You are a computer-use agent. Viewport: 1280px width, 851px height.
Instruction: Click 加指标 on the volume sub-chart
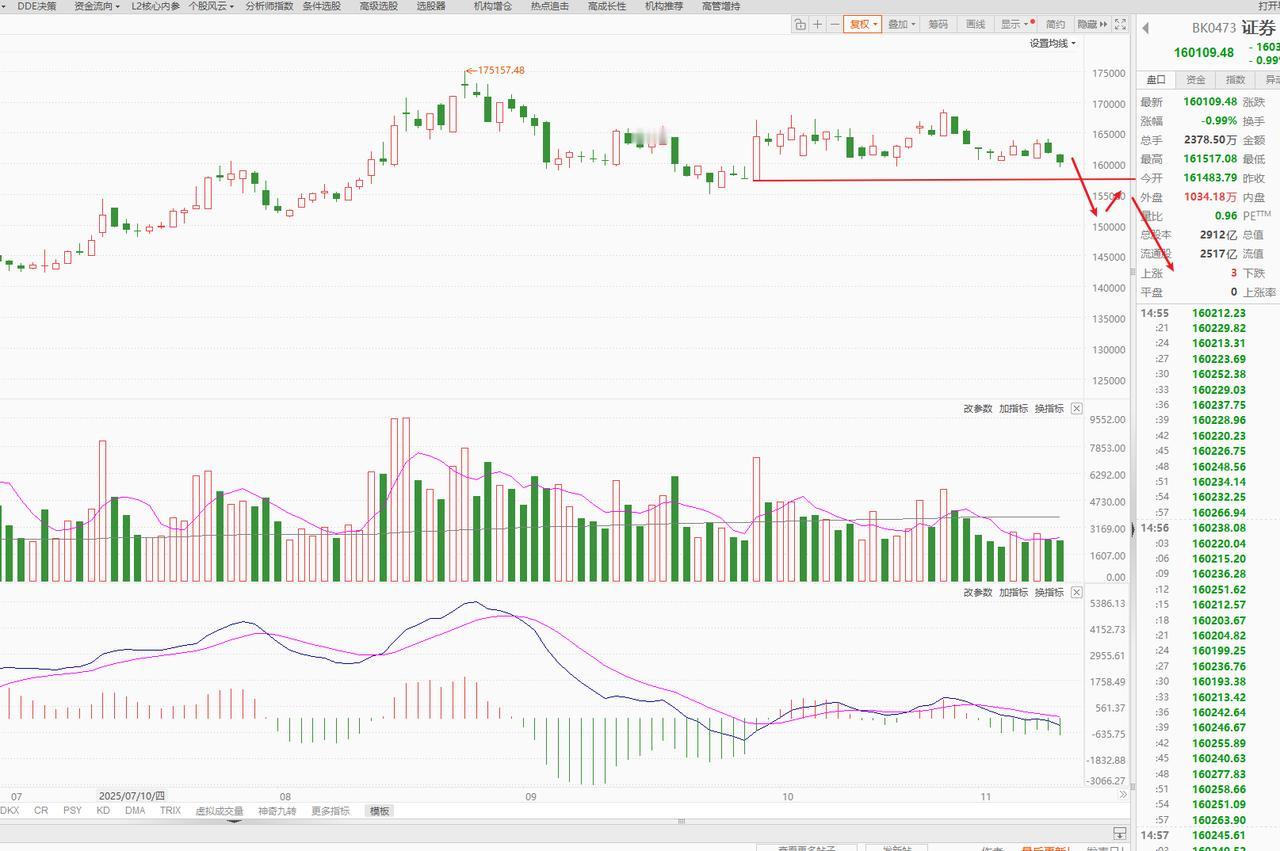1013,408
